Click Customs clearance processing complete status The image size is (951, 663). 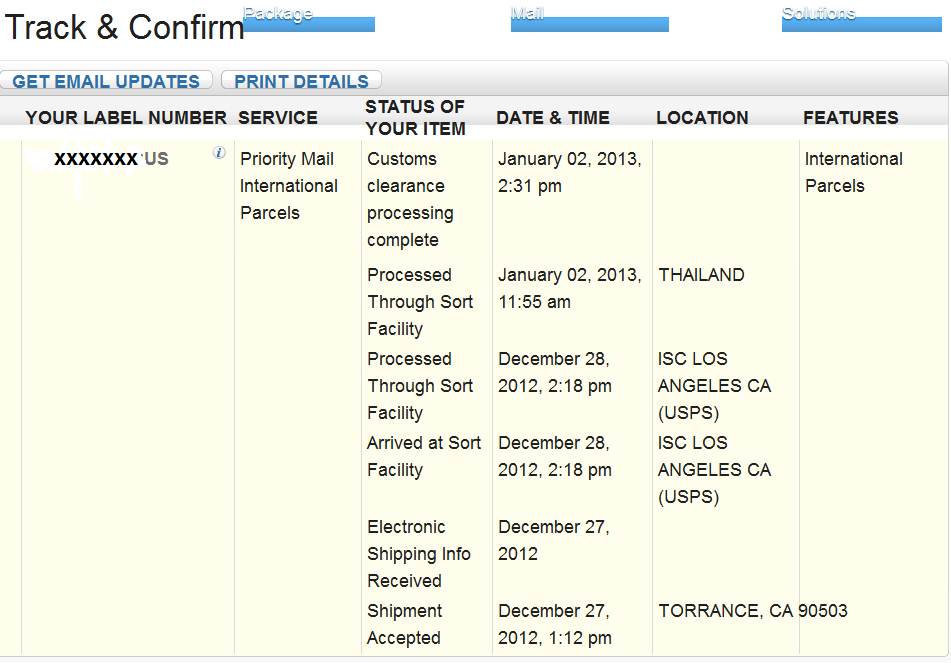click(x=410, y=199)
